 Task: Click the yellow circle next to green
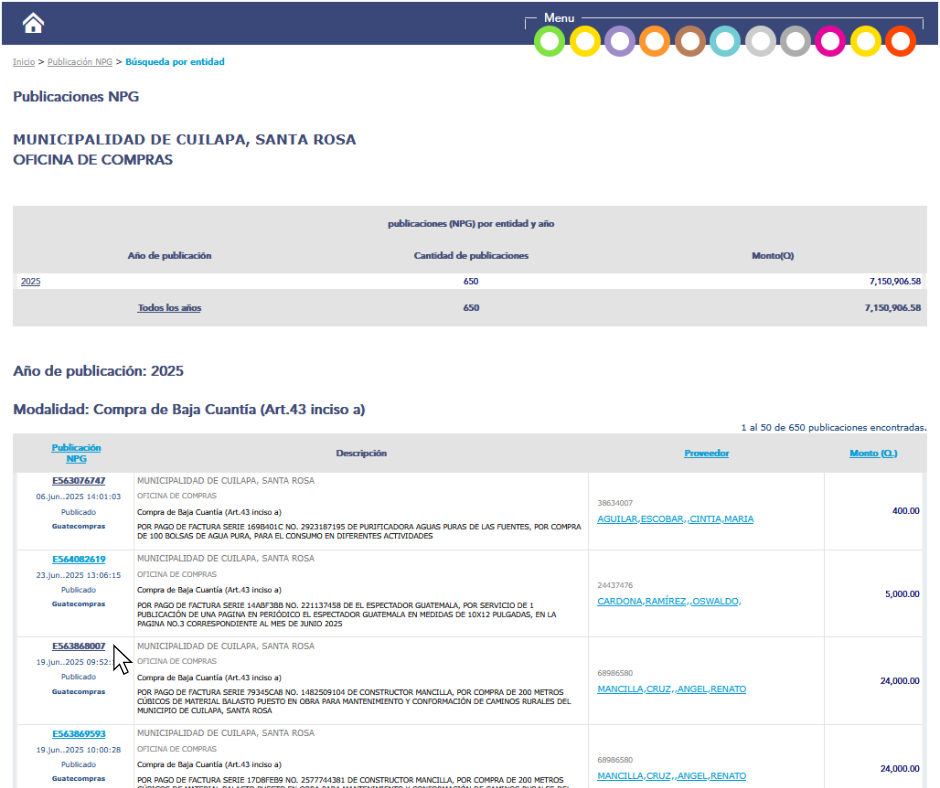pyautogui.click(x=584, y=42)
